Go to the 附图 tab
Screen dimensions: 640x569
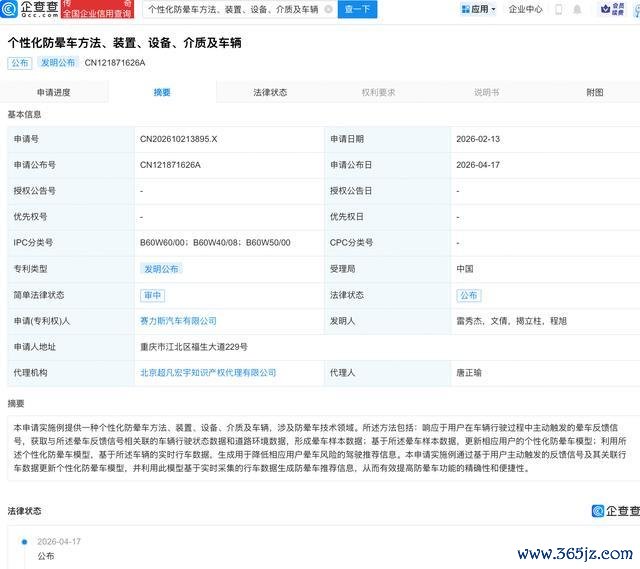click(595, 92)
